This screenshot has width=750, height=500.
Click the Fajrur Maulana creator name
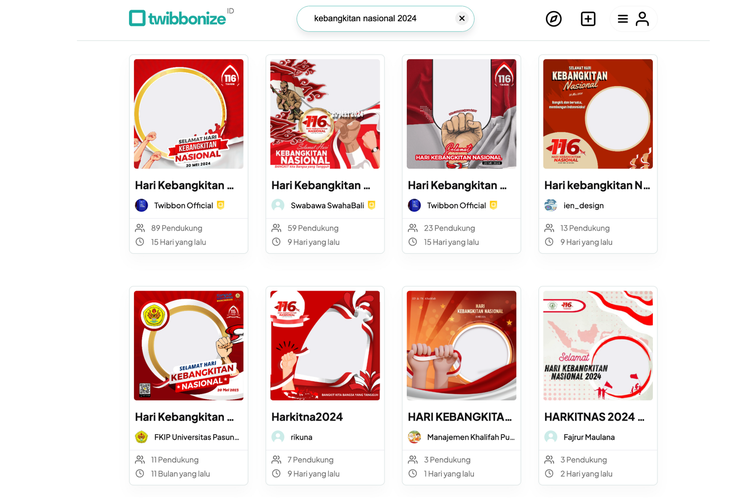point(589,437)
